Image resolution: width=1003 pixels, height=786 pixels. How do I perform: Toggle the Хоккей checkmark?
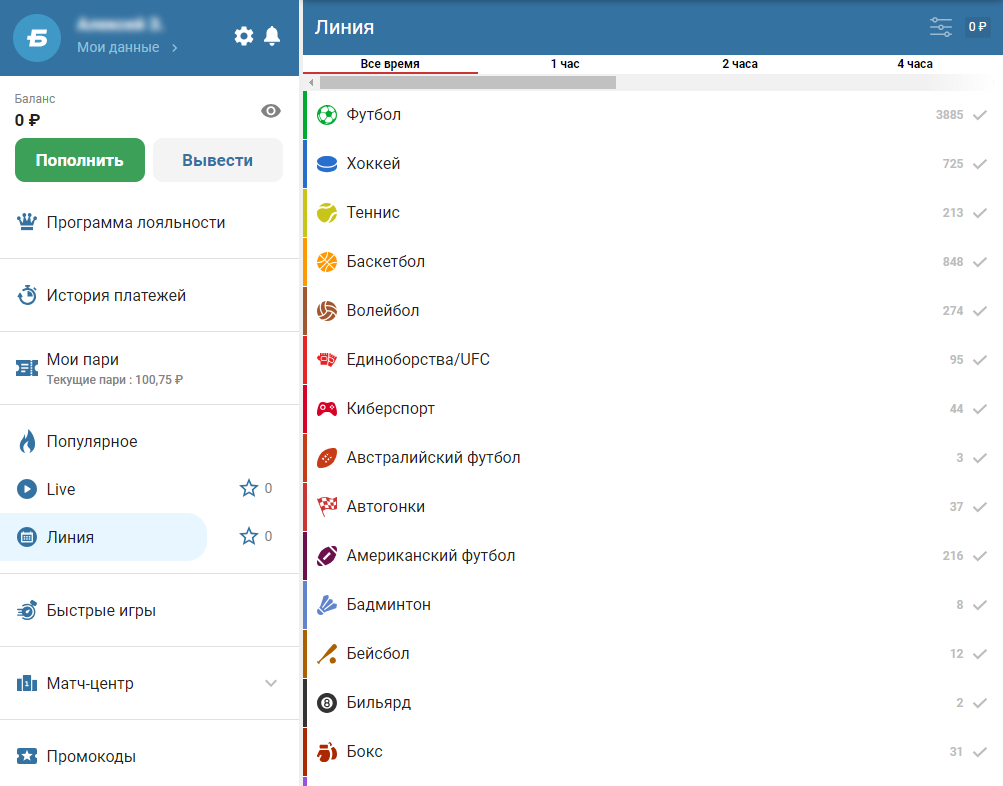point(979,164)
